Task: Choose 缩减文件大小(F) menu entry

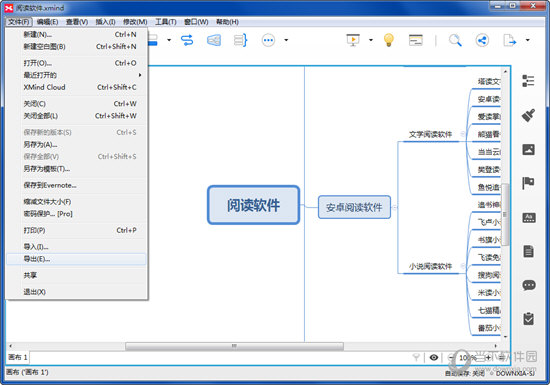Action: (x=76, y=202)
